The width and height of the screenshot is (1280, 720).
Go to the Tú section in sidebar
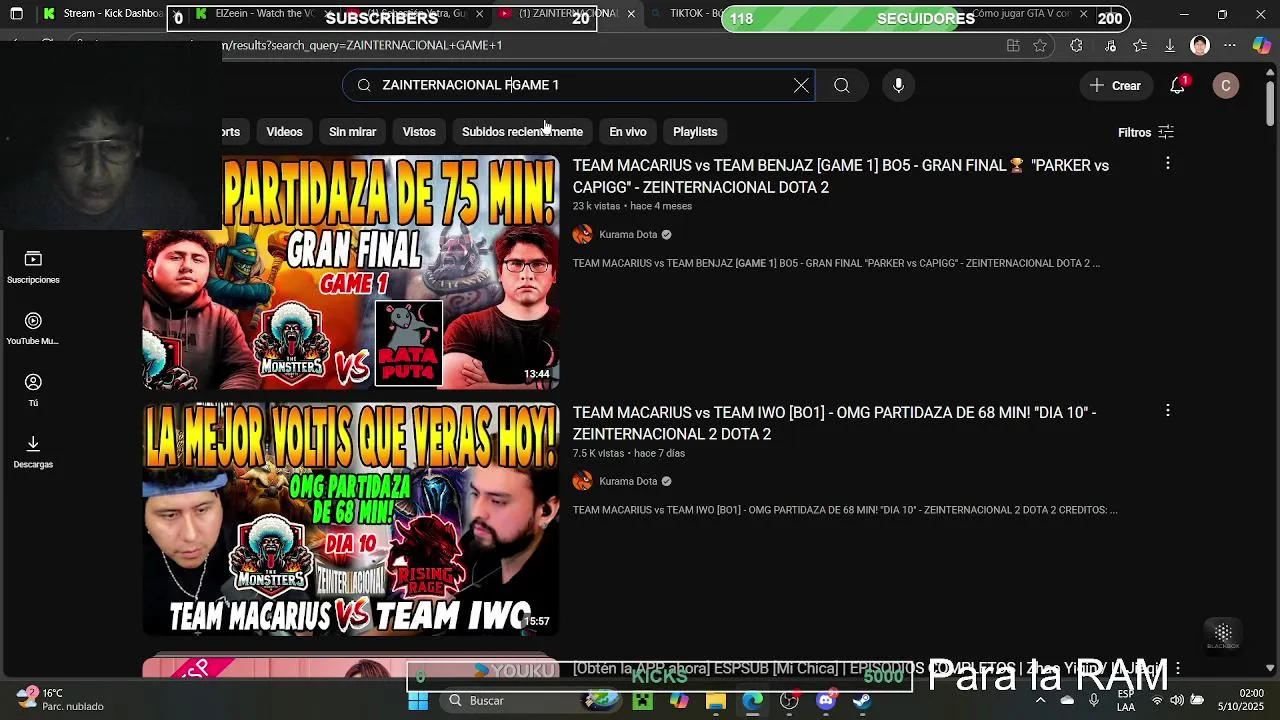(33, 390)
